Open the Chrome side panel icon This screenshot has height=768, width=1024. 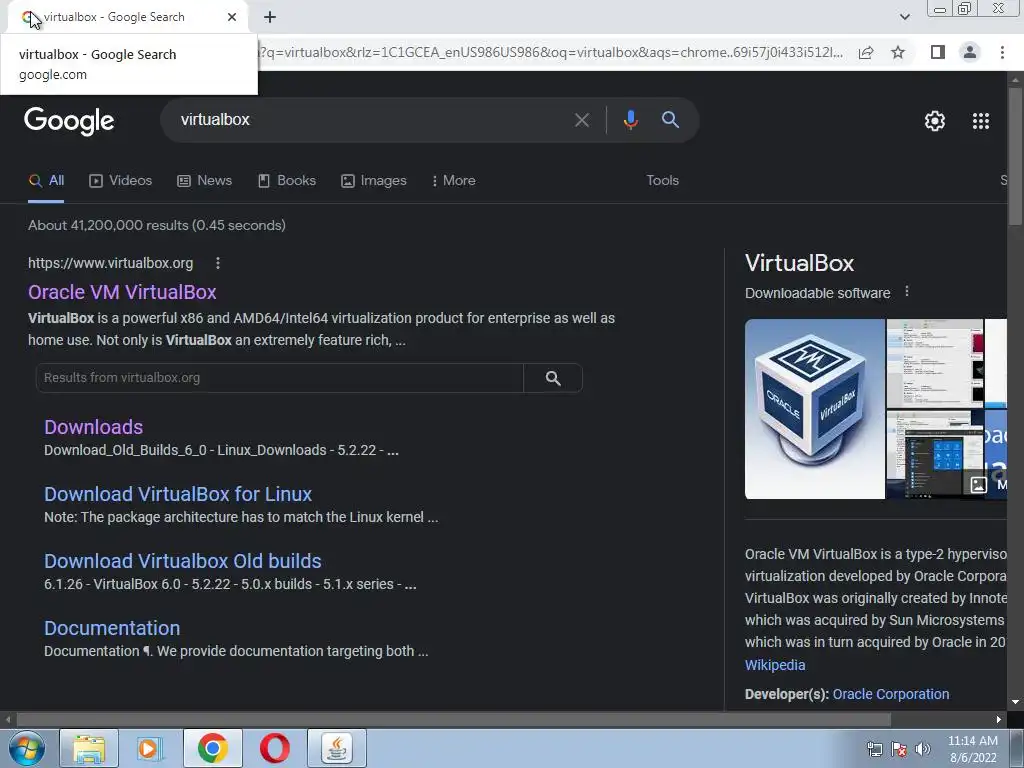[x=938, y=52]
